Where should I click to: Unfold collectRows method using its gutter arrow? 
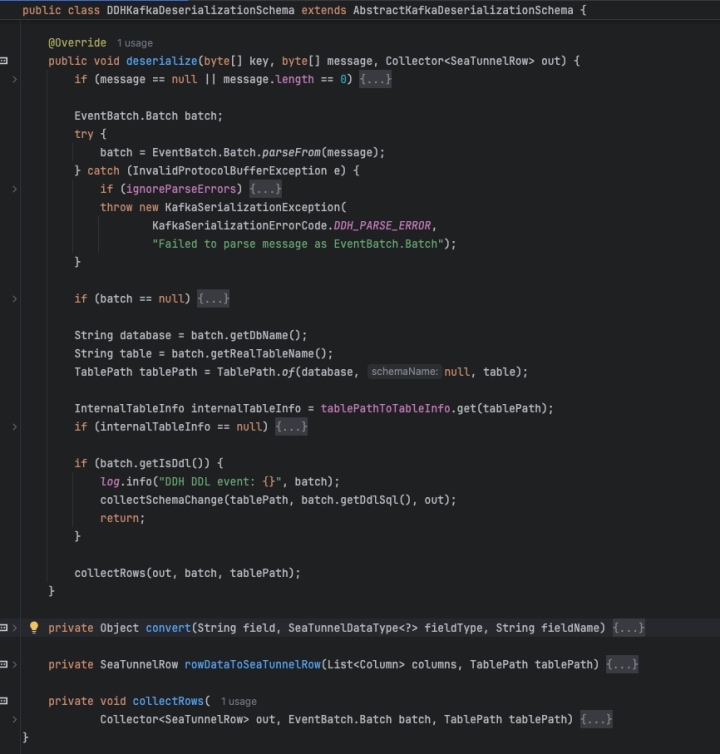click(x=14, y=719)
